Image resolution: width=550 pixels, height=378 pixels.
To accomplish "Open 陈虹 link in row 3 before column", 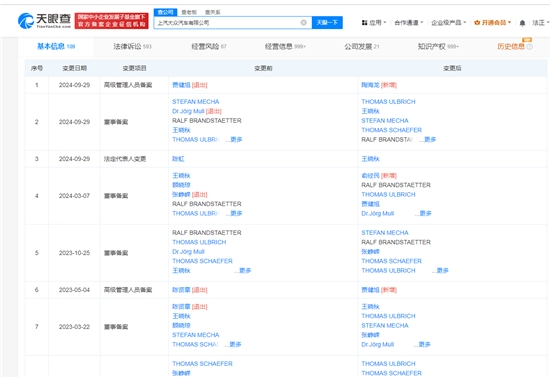I will pos(178,159).
